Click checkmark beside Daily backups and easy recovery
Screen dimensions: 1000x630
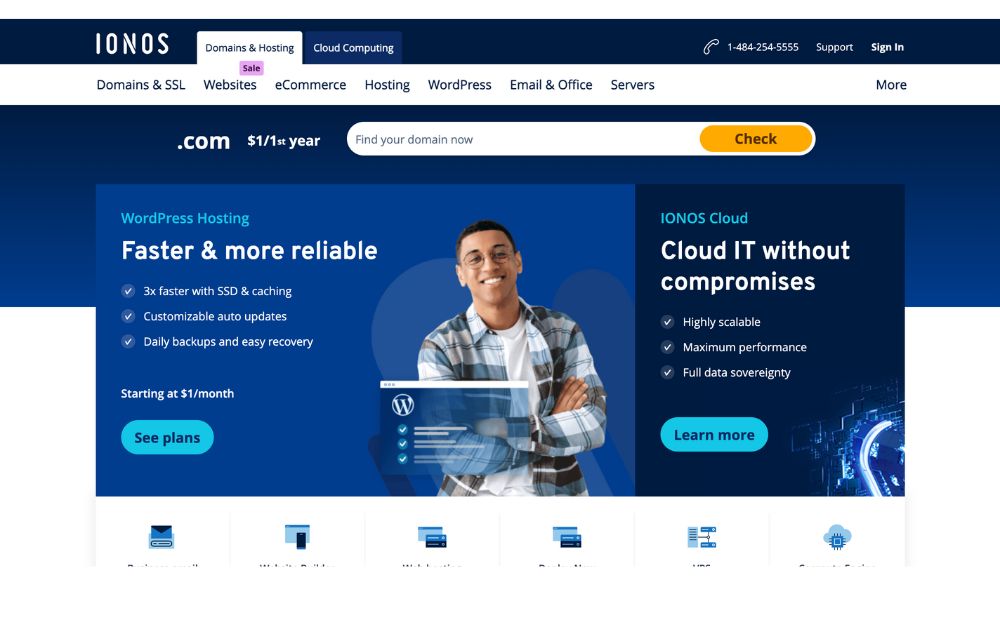(128, 342)
